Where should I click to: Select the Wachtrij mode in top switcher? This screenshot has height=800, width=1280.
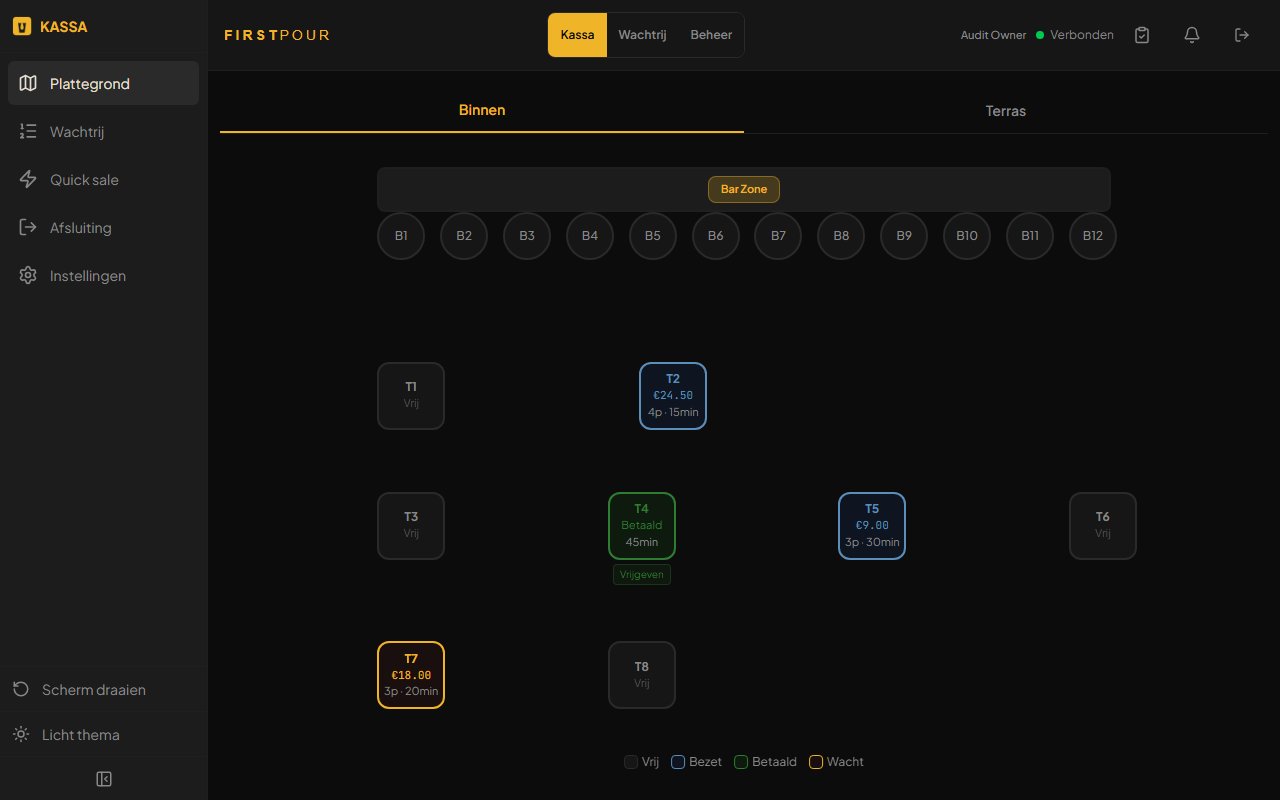point(642,35)
